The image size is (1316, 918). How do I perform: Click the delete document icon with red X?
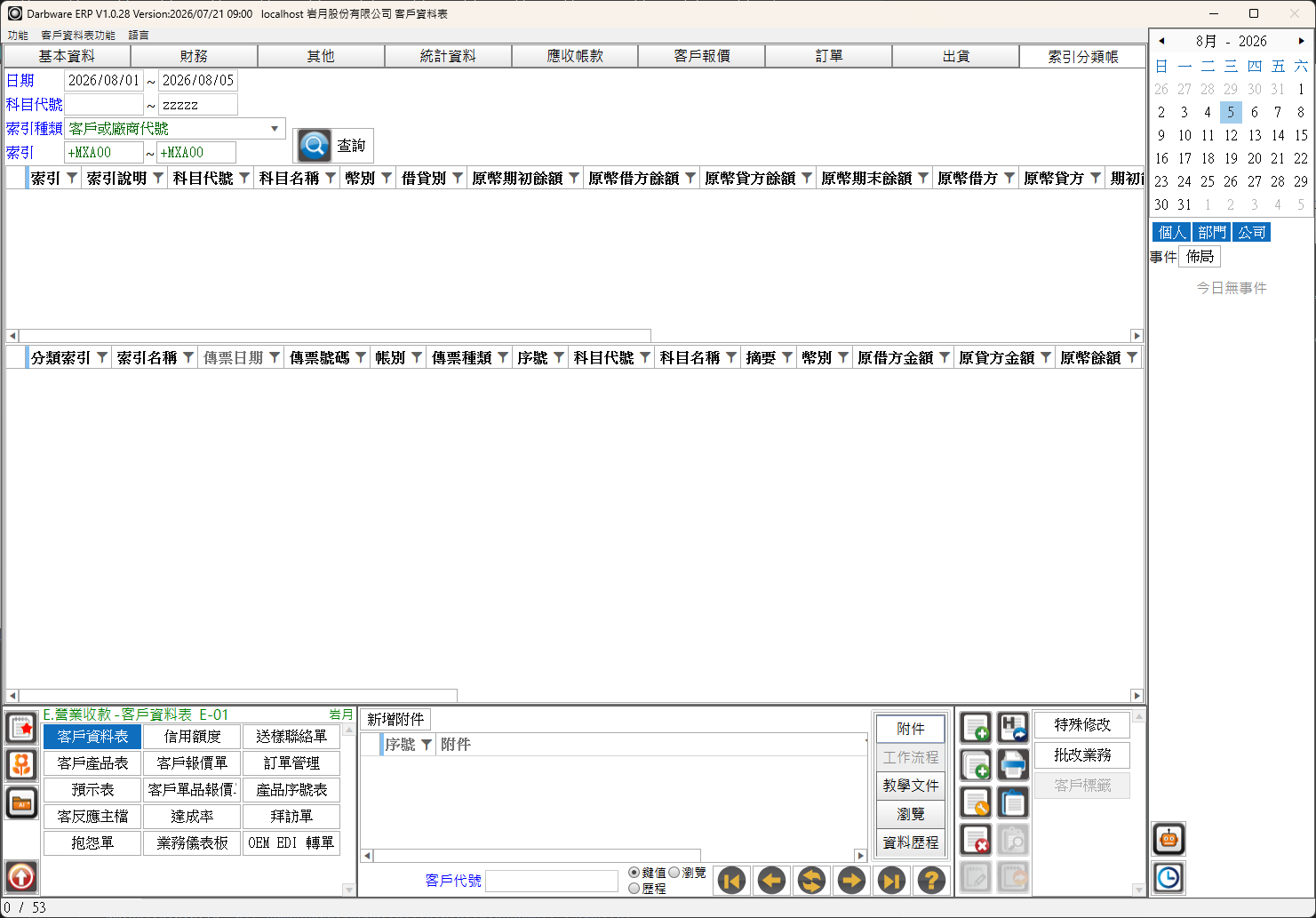click(x=976, y=839)
